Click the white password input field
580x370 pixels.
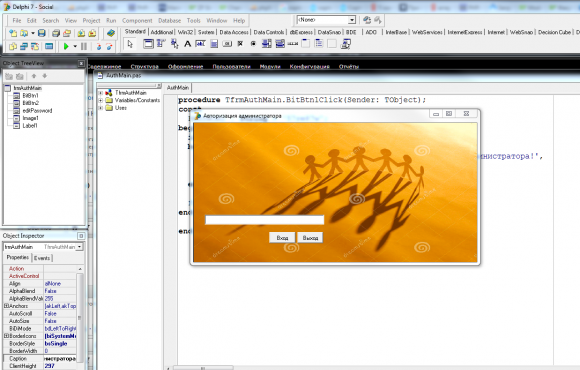(x=264, y=220)
